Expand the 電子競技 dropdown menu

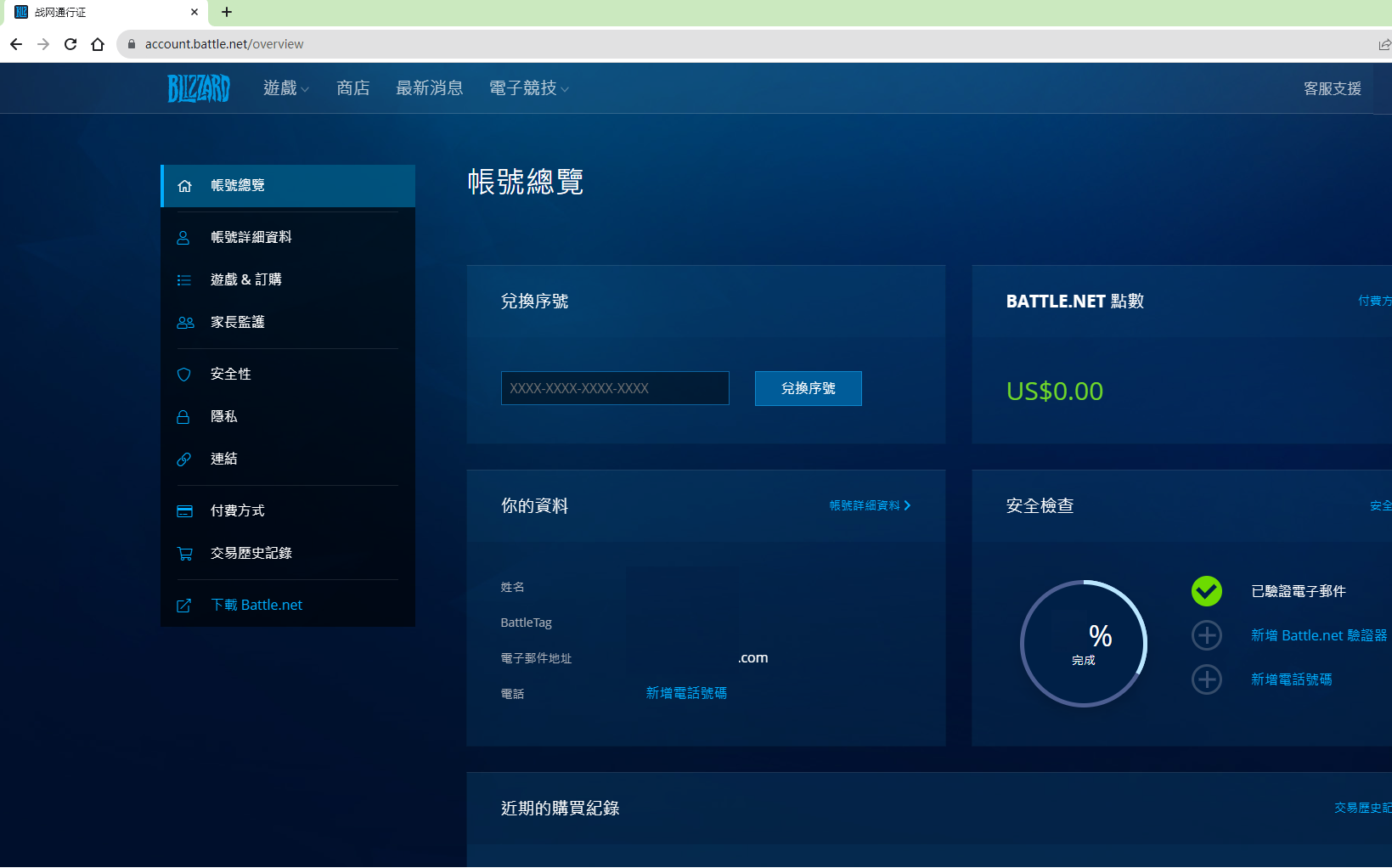click(528, 88)
